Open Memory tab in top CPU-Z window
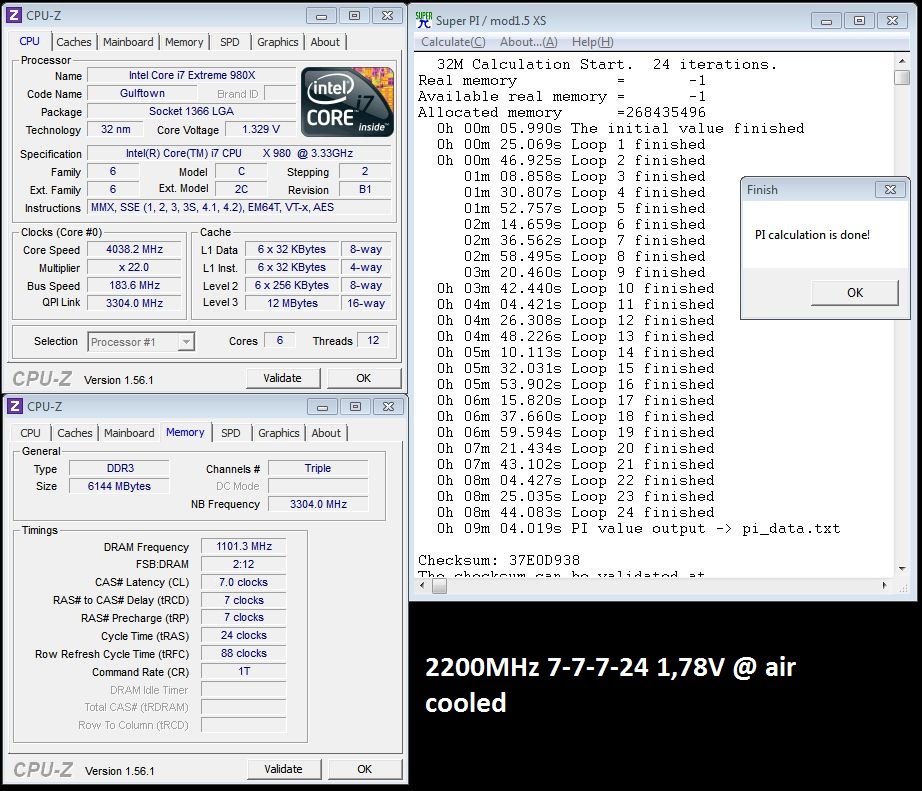 [x=184, y=42]
